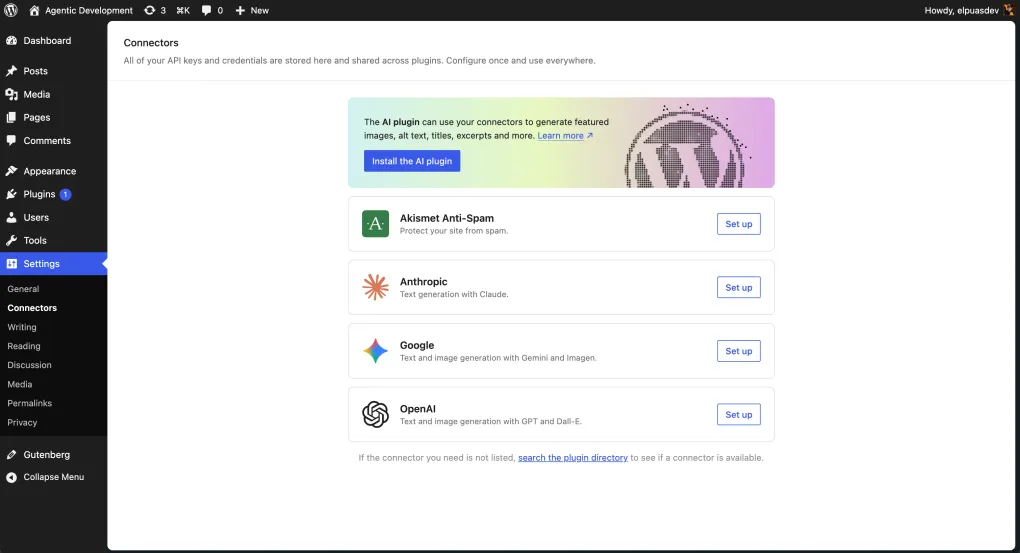Click the Pages icon in sidebar

click(x=12, y=118)
